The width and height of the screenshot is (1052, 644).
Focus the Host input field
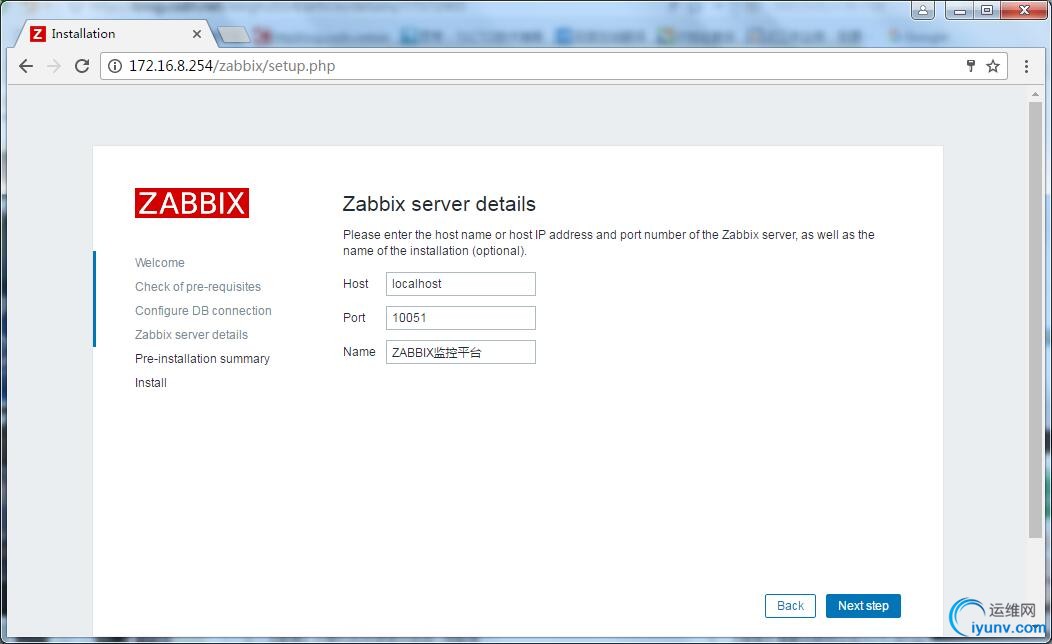point(460,284)
